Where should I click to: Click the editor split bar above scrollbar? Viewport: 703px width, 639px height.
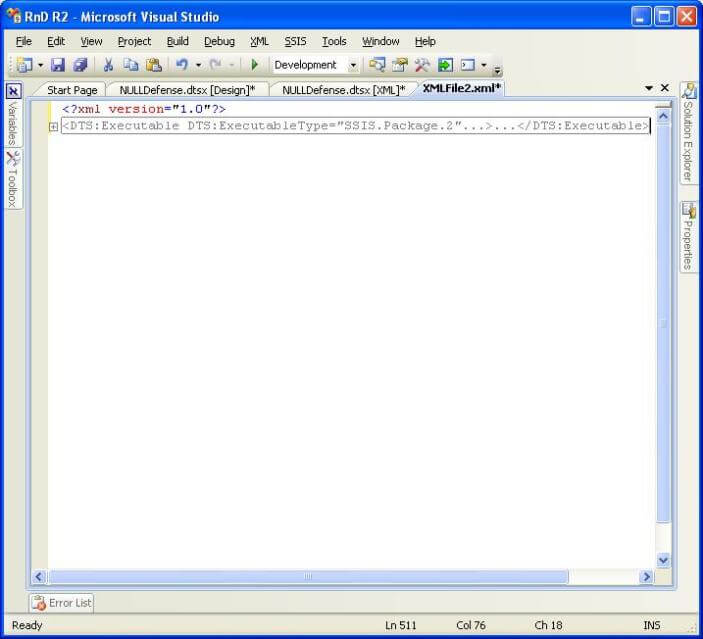click(x=663, y=105)
